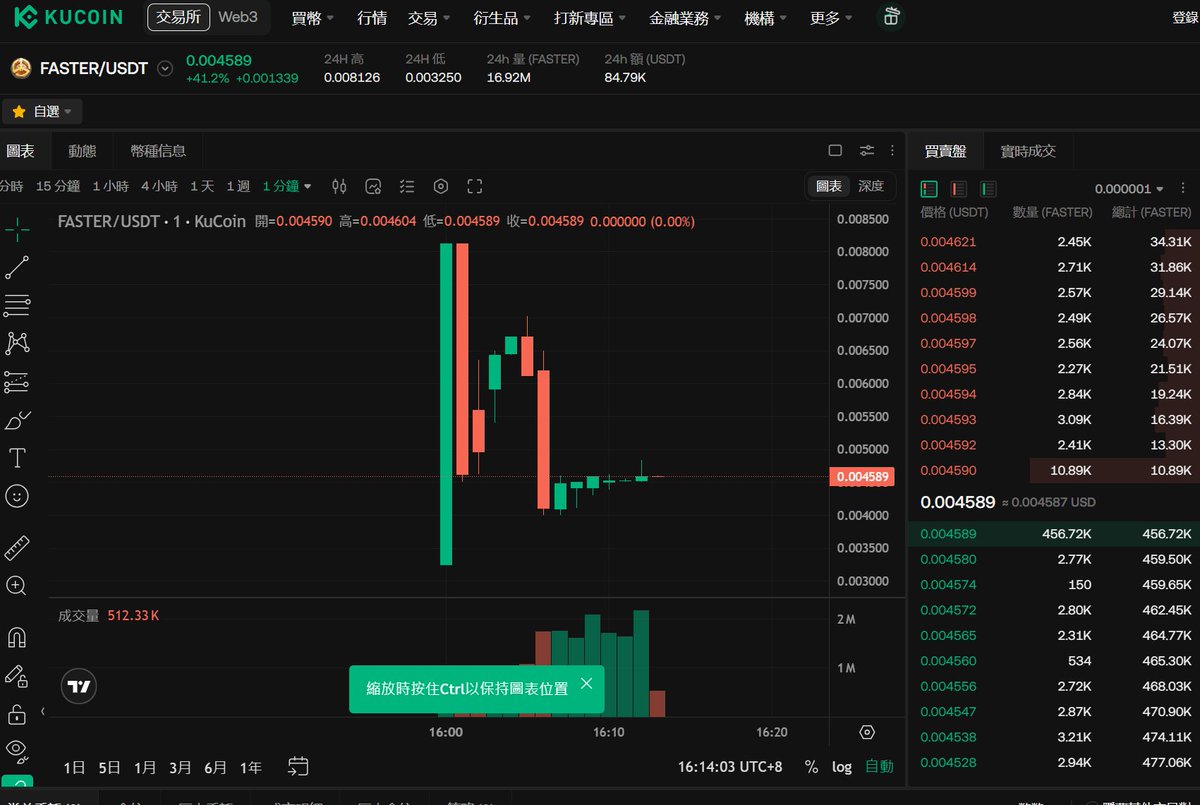Lock all drawing tools

(x=17, y=714)
